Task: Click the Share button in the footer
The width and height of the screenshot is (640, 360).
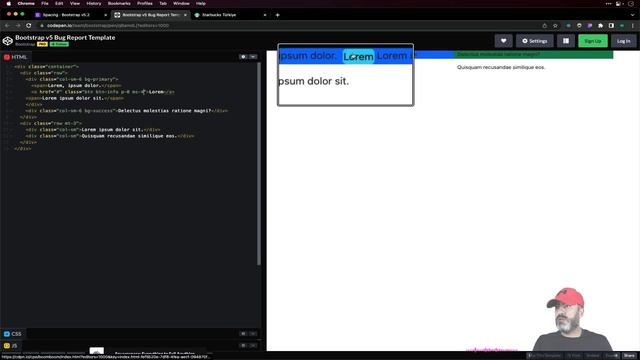Action: [629, 356]
